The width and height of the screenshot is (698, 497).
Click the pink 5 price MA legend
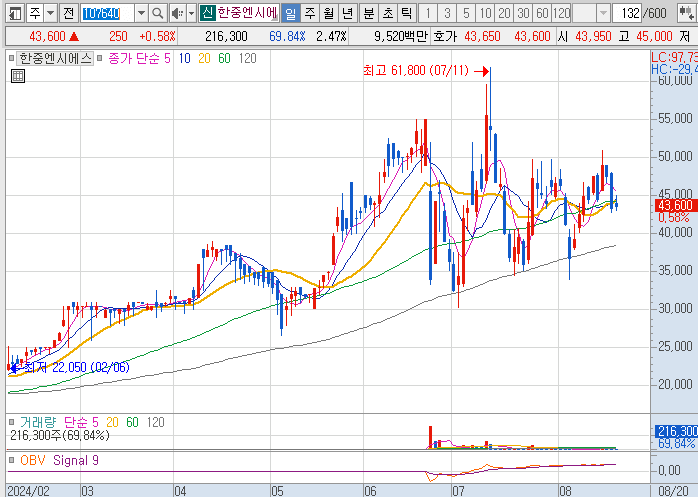pos(167,58)
